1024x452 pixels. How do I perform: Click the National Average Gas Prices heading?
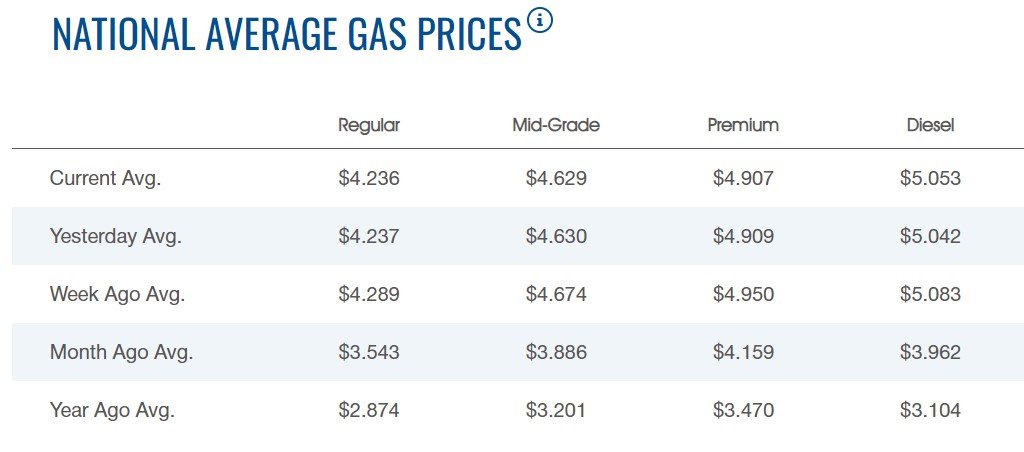[287, 34]
